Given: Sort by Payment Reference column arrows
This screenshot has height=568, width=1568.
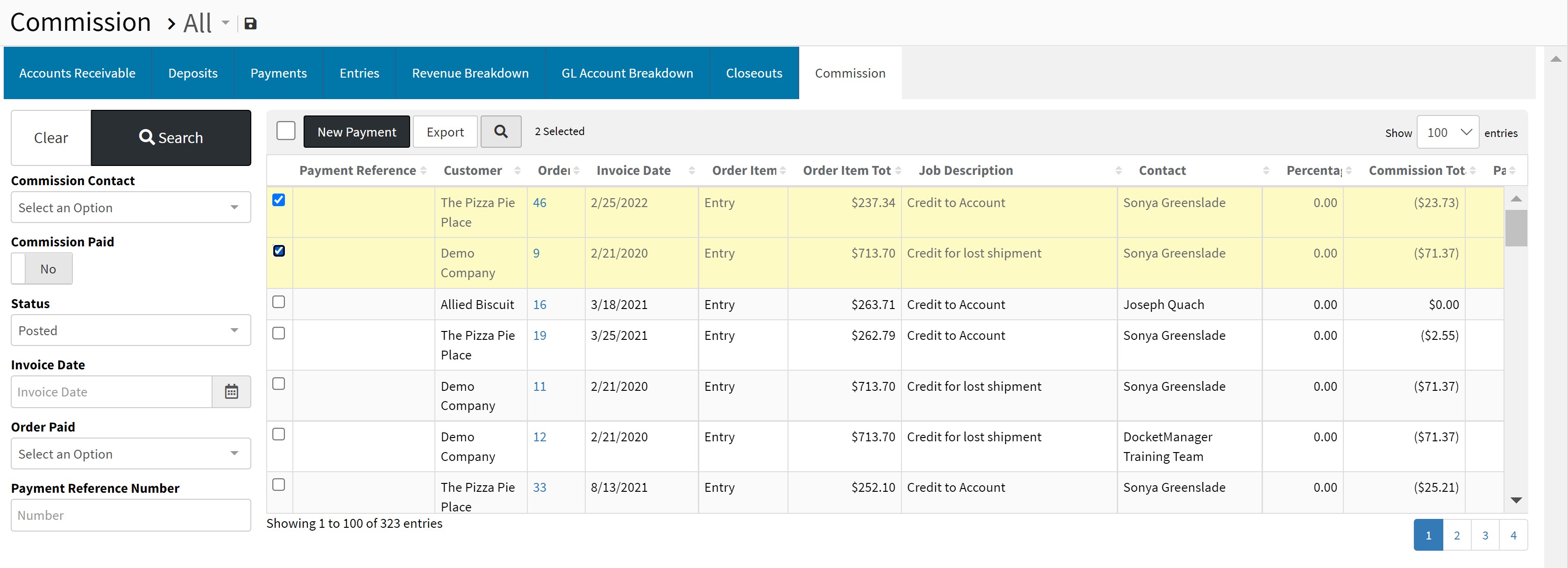Looking at the screenshot, I should (424, 171).
